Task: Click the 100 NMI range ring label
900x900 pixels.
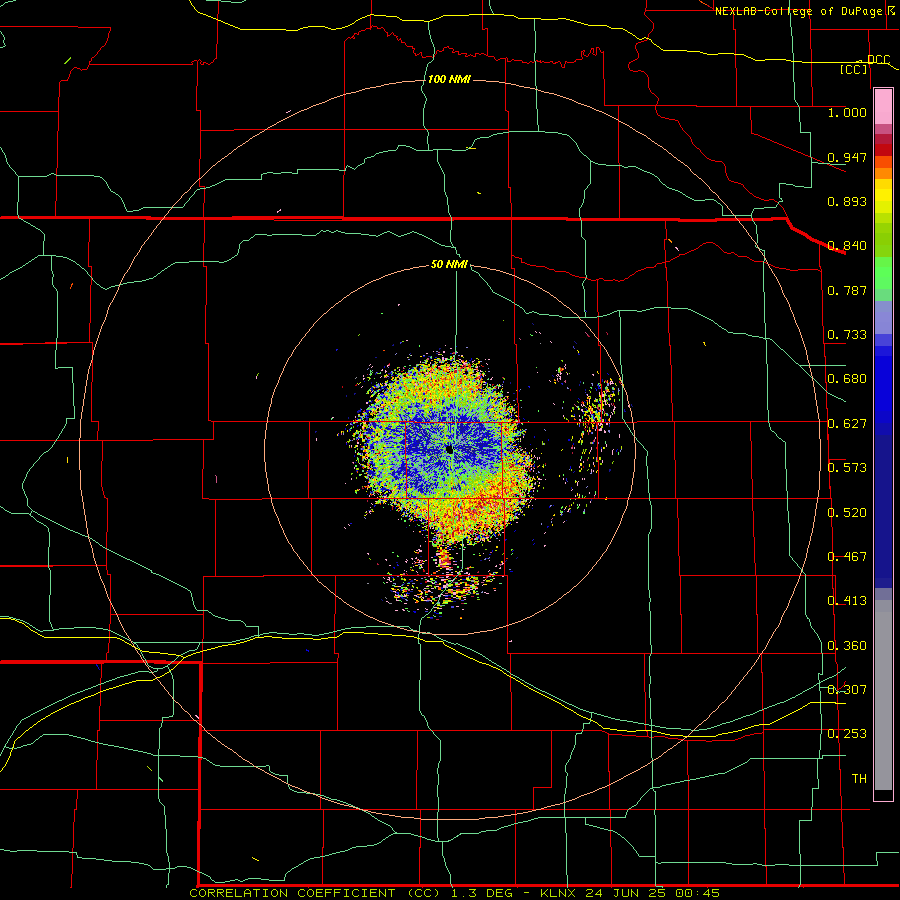Action: point(449,79)
